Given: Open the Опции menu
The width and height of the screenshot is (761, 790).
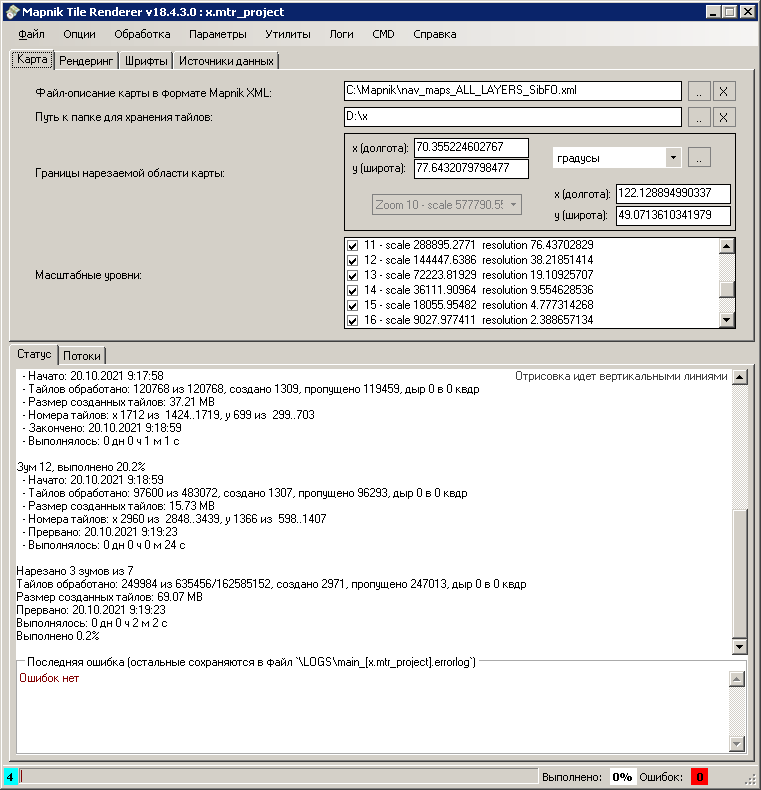Looking at the screenshot, I should click(x=79, y=34).
